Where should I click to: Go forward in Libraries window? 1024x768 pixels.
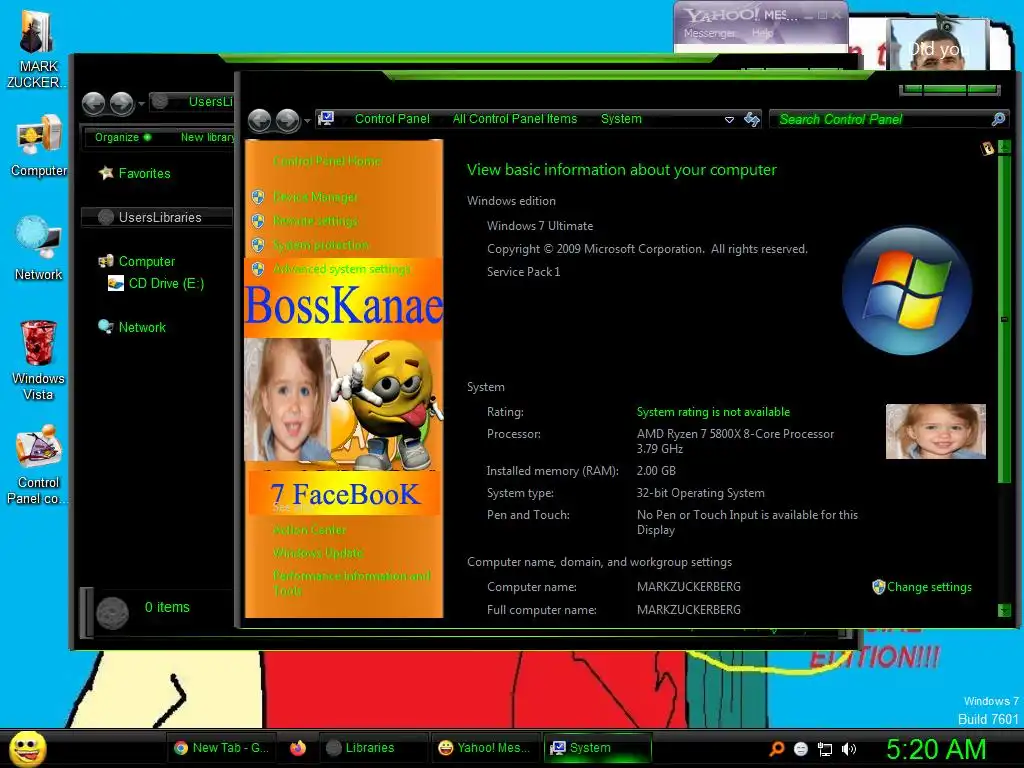tap(121, 103)
